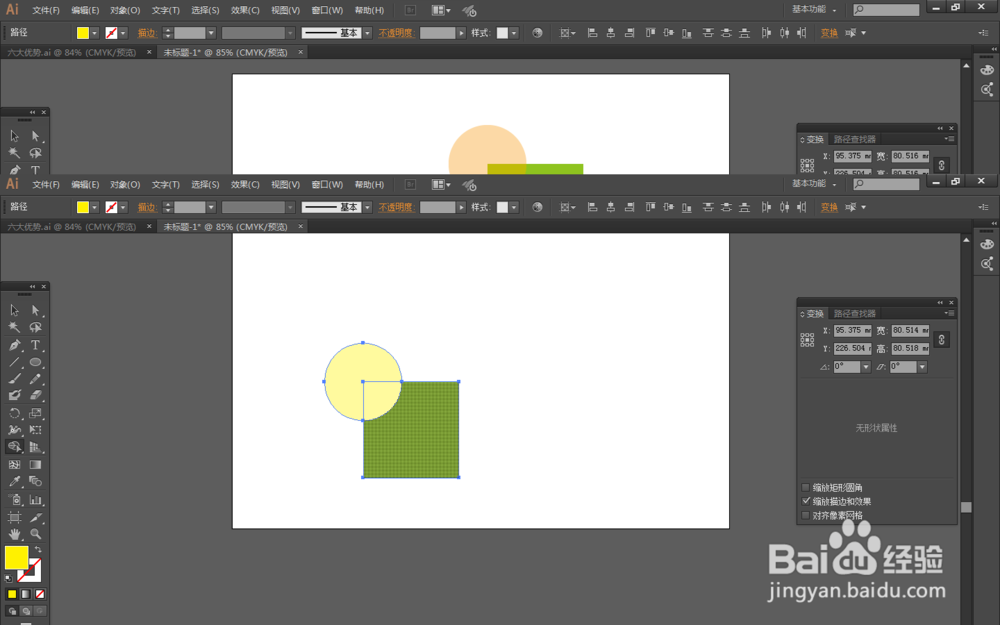Enable the 缩放矩形圆角 checkbox

coord(805,487)
